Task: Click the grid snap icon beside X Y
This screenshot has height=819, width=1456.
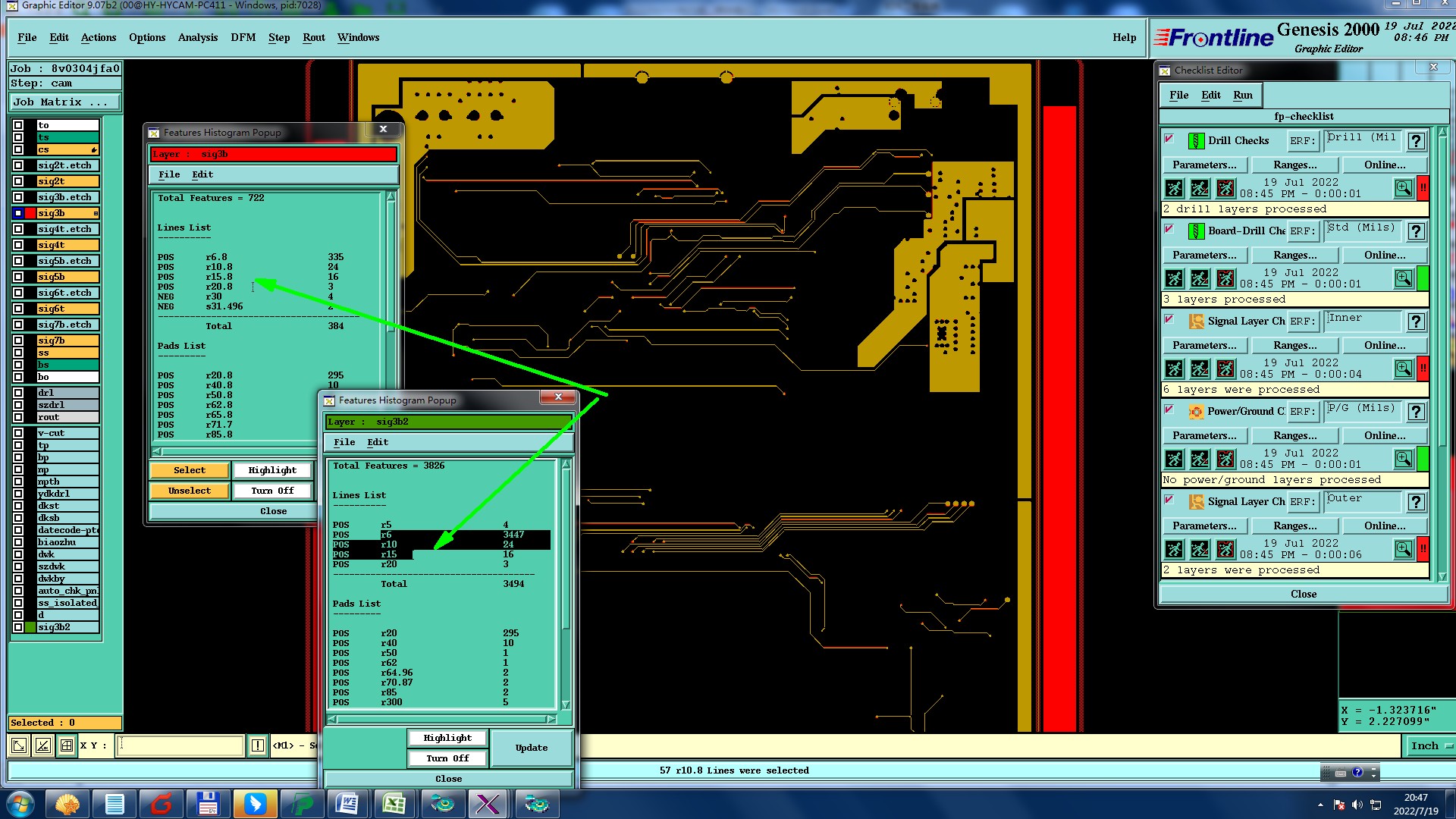Action: point(67,745)
